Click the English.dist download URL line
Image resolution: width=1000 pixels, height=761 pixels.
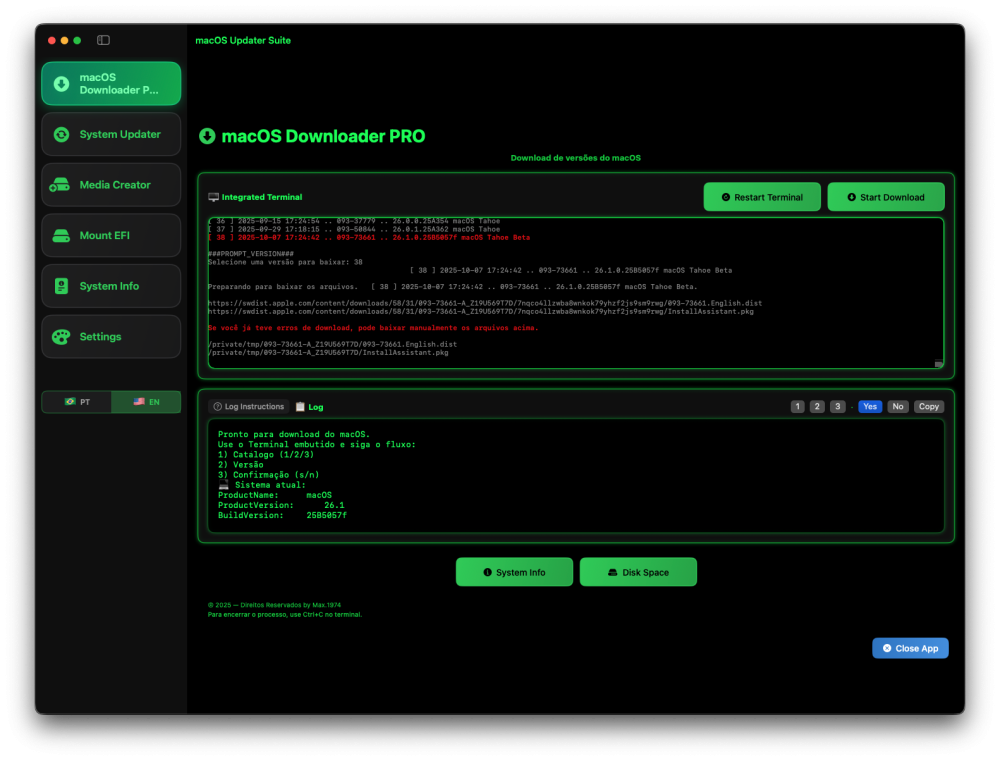(485, 303)
